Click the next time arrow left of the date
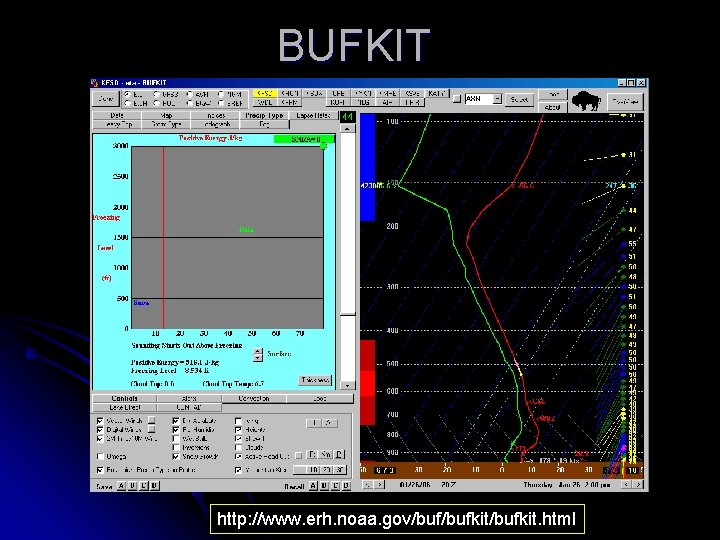Image resolution: width=720 pixels, height=540 pixels. (x=380, y=484)
